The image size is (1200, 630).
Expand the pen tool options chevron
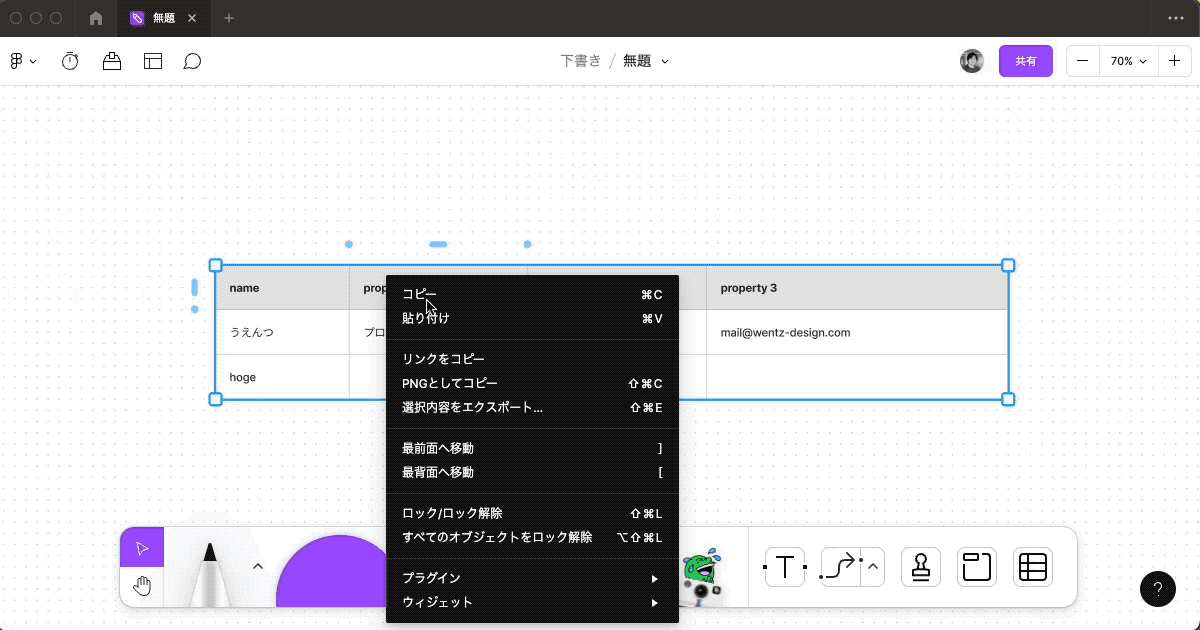(257, 565)
